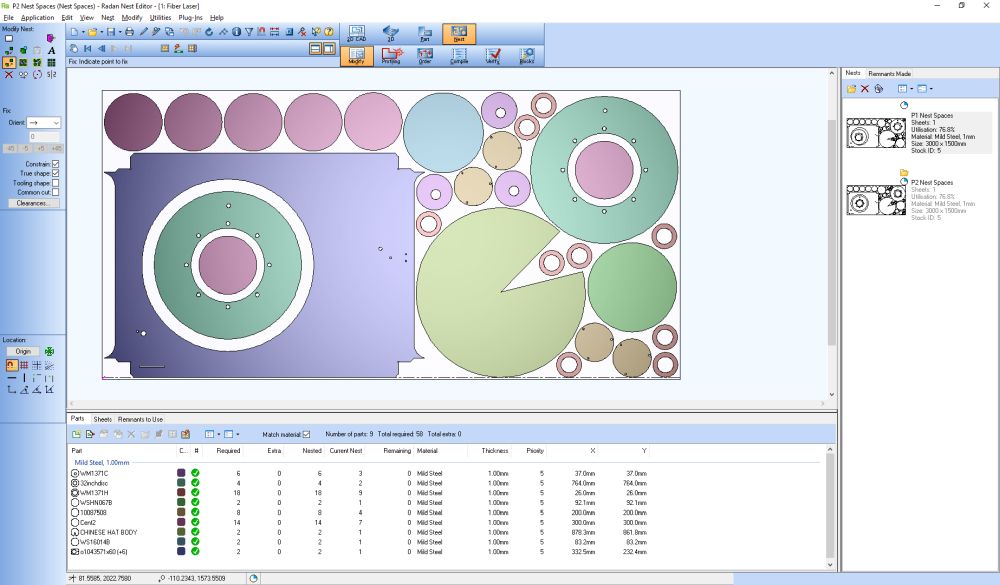Open the Utilities menu
This screenshot has width=1000, height=585.
[160, 18]
